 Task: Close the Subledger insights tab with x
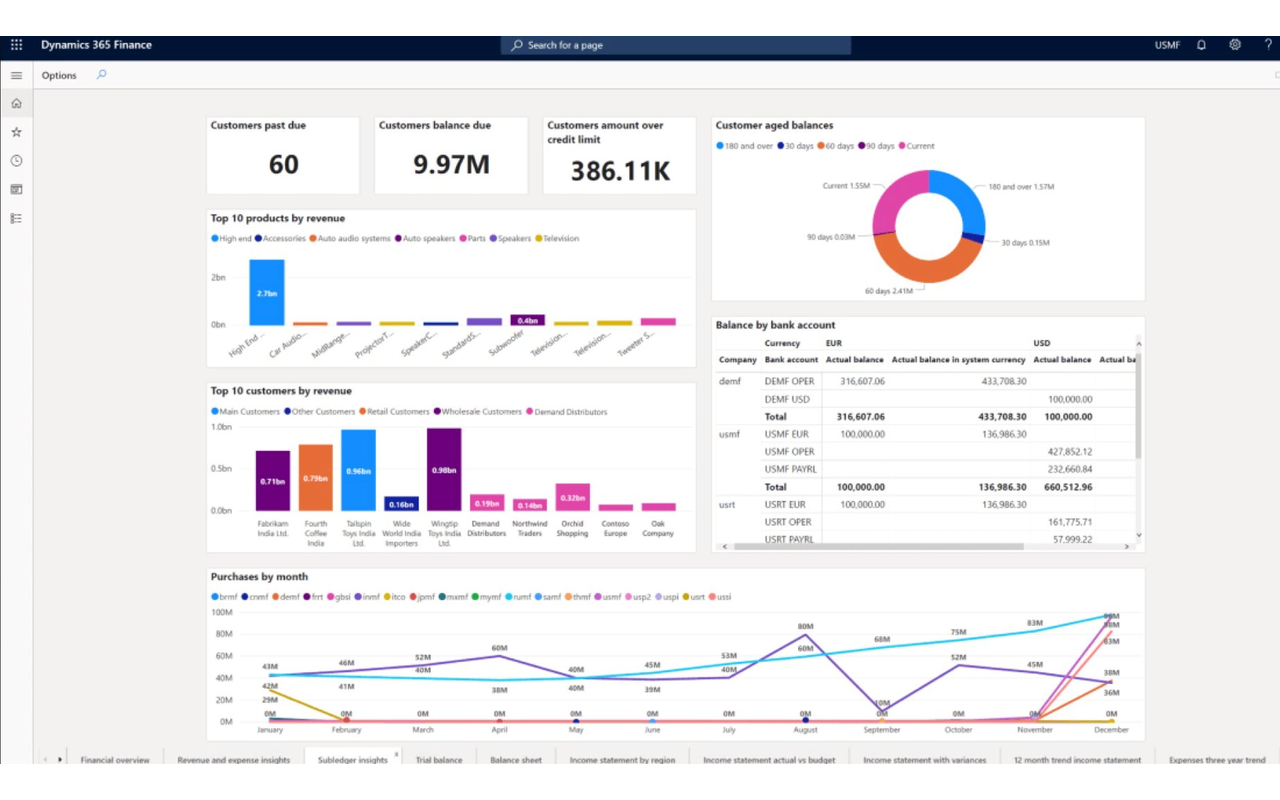tap(396, 754)
